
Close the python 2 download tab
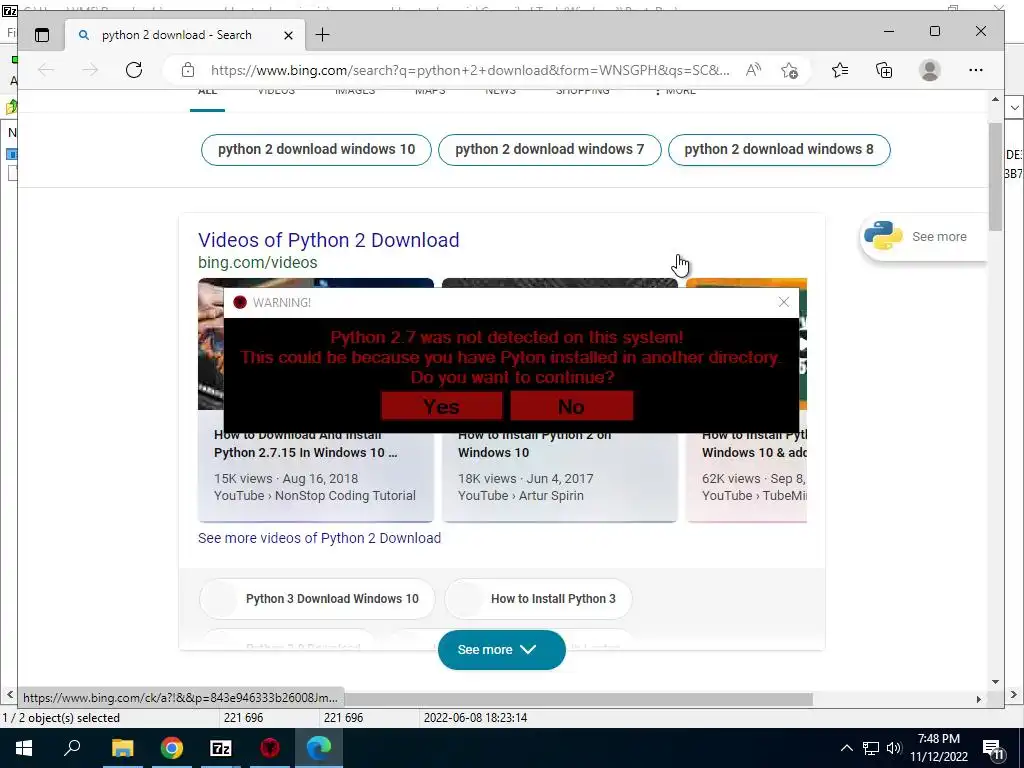(288, 35)
